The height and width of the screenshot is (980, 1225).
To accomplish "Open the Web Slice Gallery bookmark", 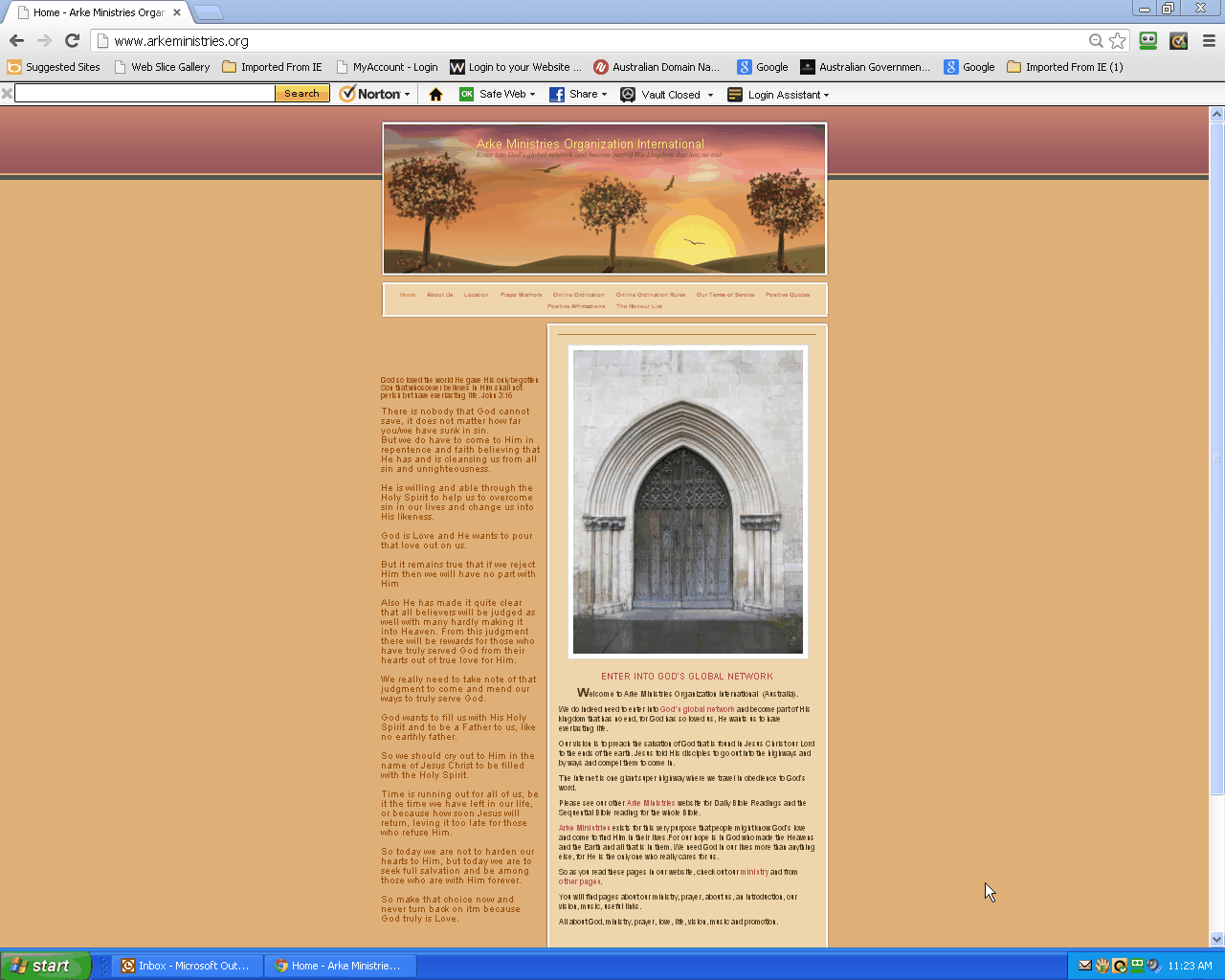I will [x=162, y=67].
